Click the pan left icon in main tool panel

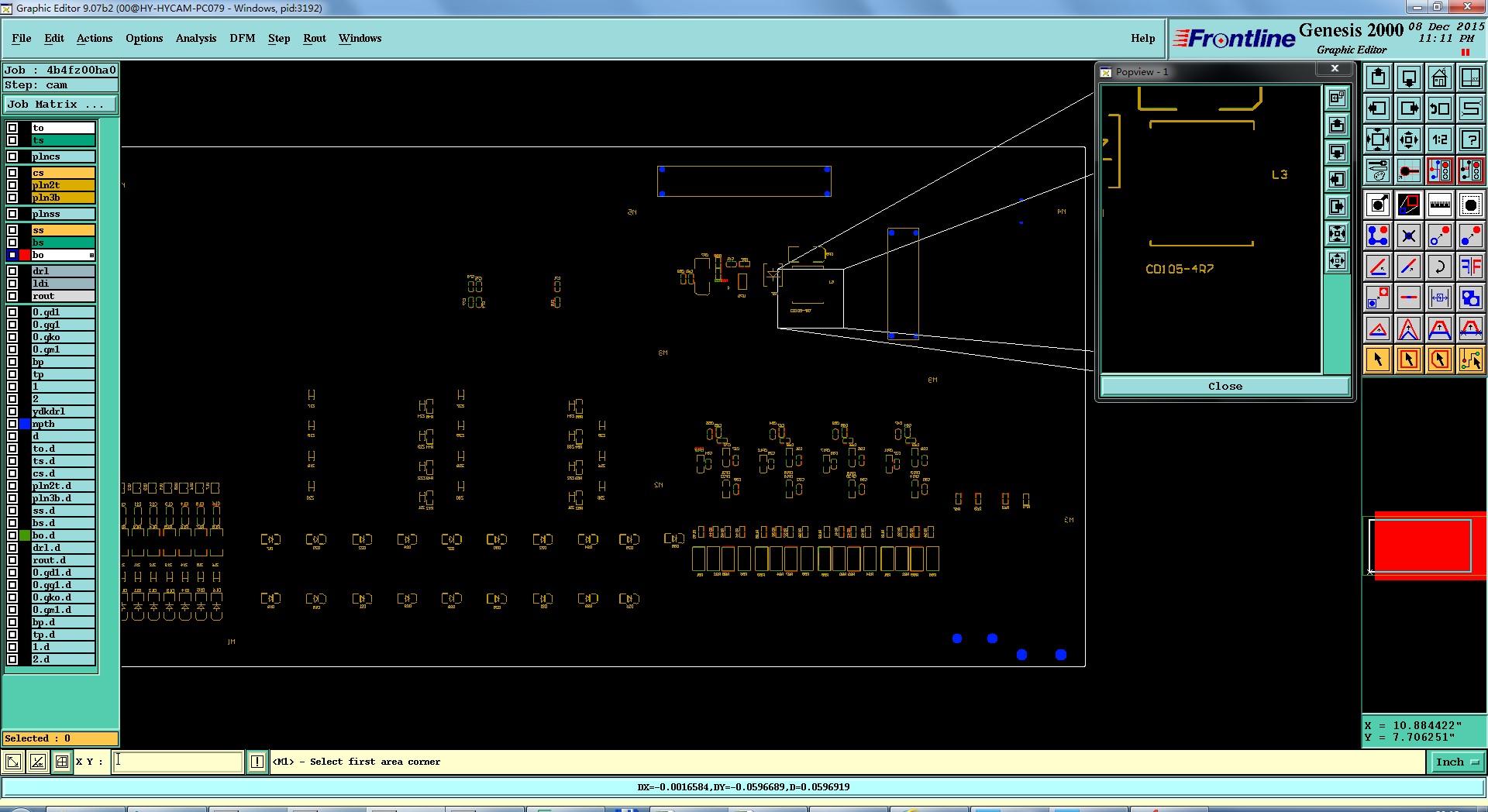pyautogui.click(x=1378, y=108)
